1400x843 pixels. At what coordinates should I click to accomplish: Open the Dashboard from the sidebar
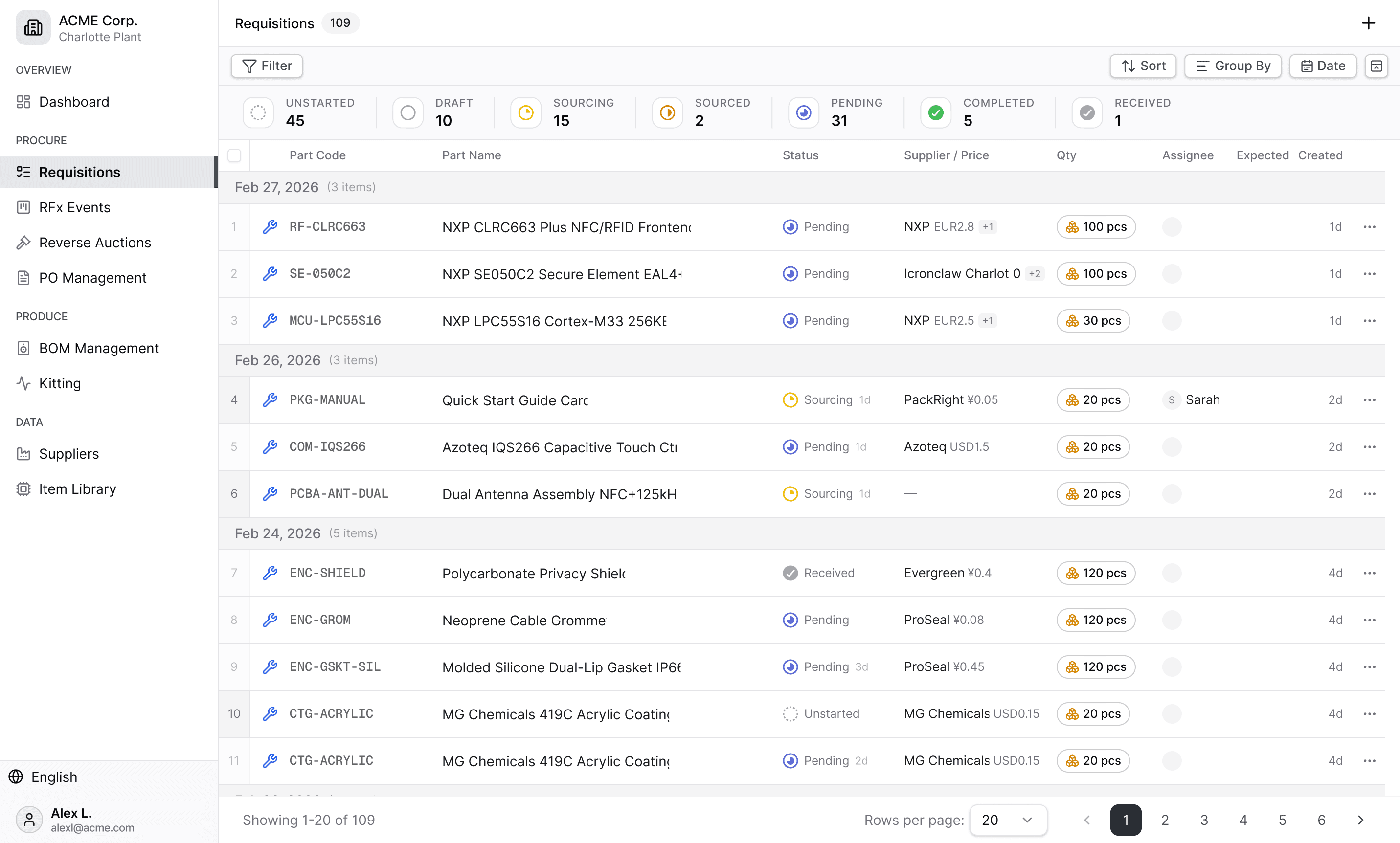click(73, 102)
